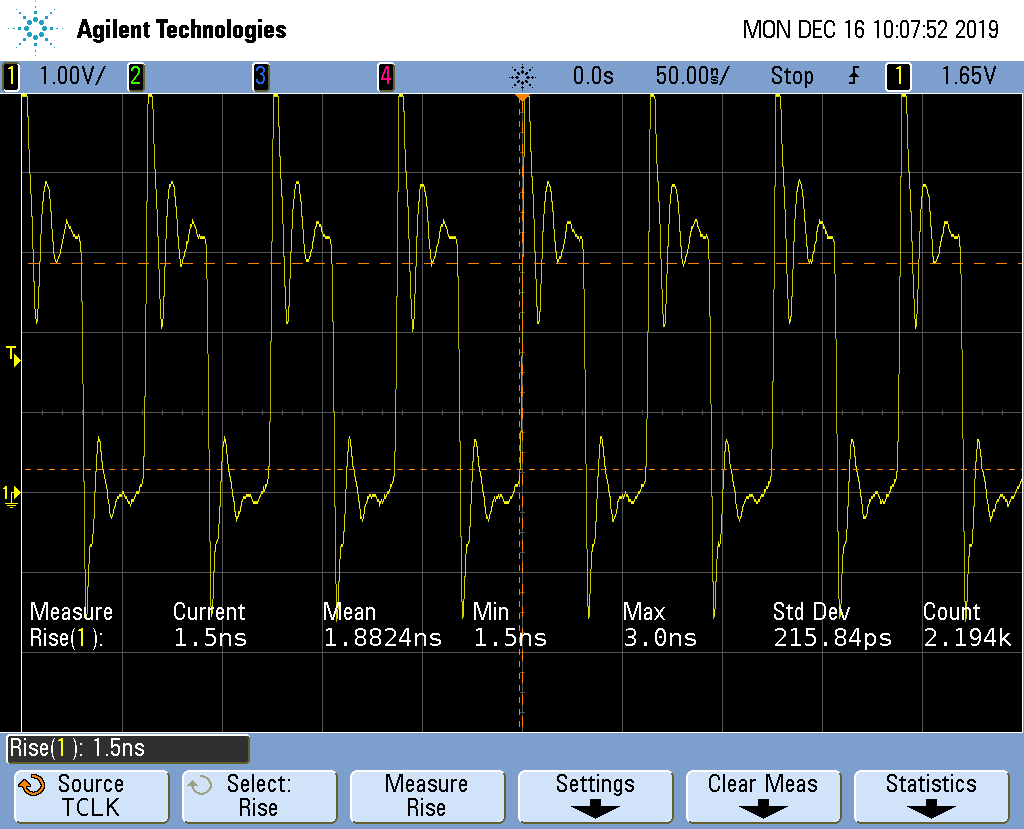Viewport: 1024px width, 829px height.
Task: Enable green channel 2 indicator
Action: 135,76
